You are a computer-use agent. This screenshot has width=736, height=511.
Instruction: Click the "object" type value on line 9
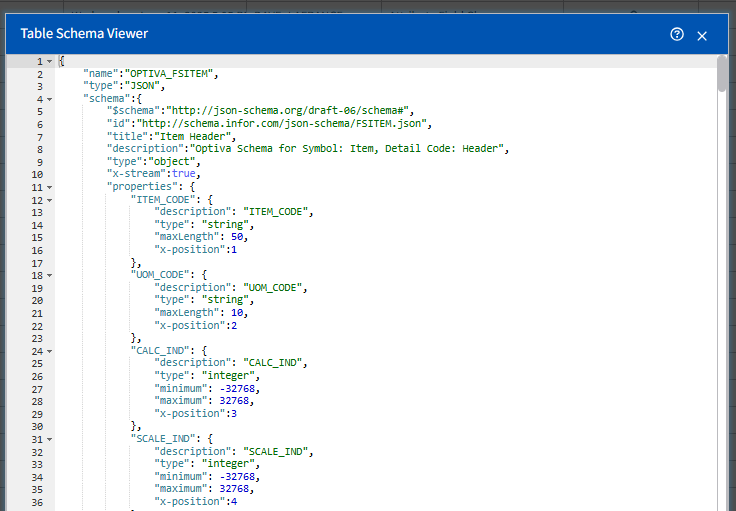[172, 161]
